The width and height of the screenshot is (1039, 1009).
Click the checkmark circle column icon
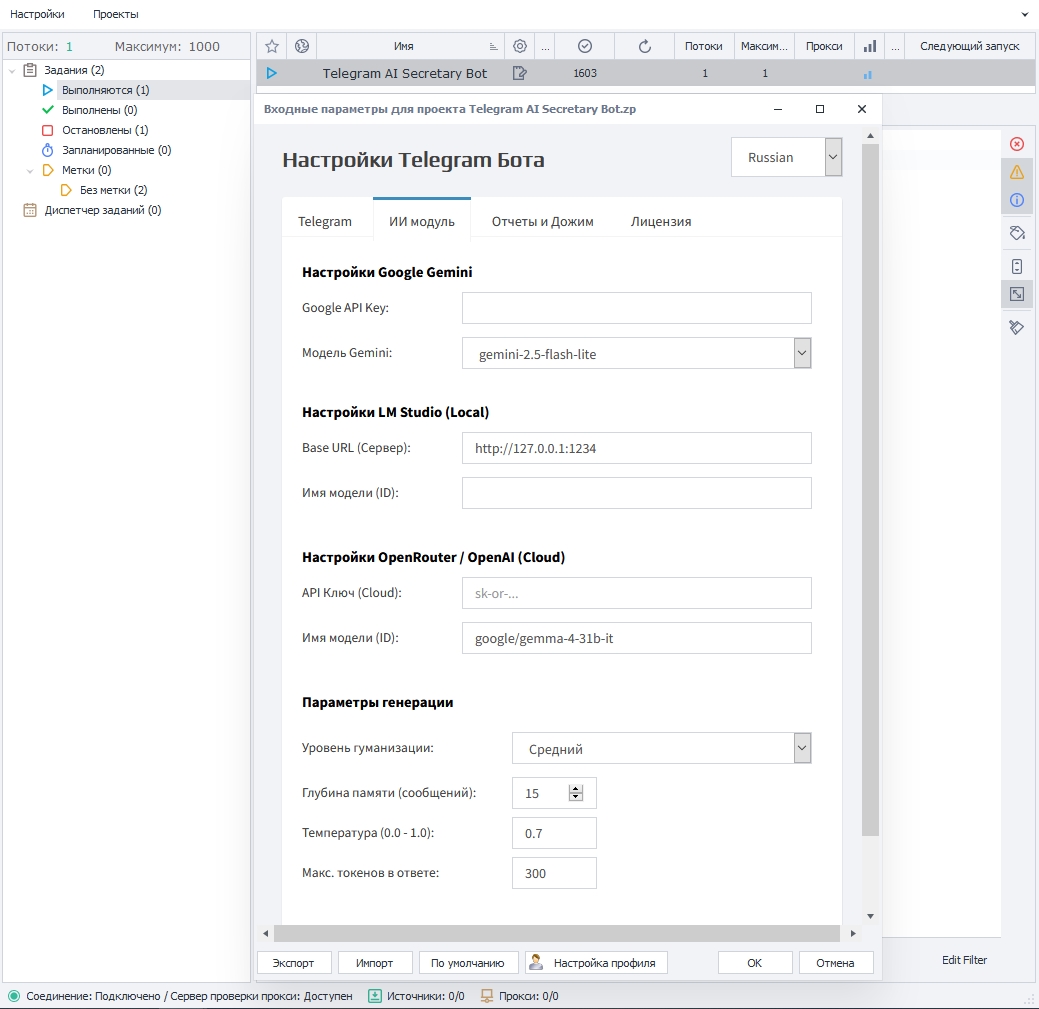click(x=584, y=46)
